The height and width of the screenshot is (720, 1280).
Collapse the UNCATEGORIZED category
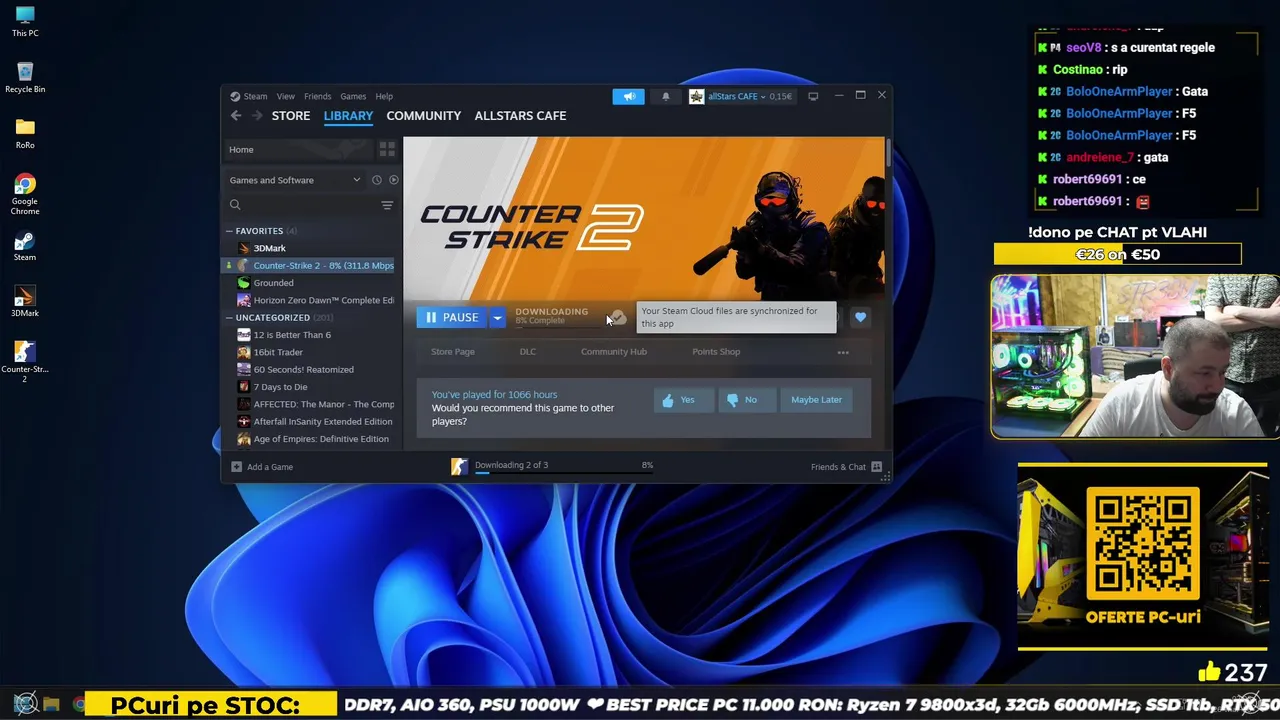tap(229, 318)
